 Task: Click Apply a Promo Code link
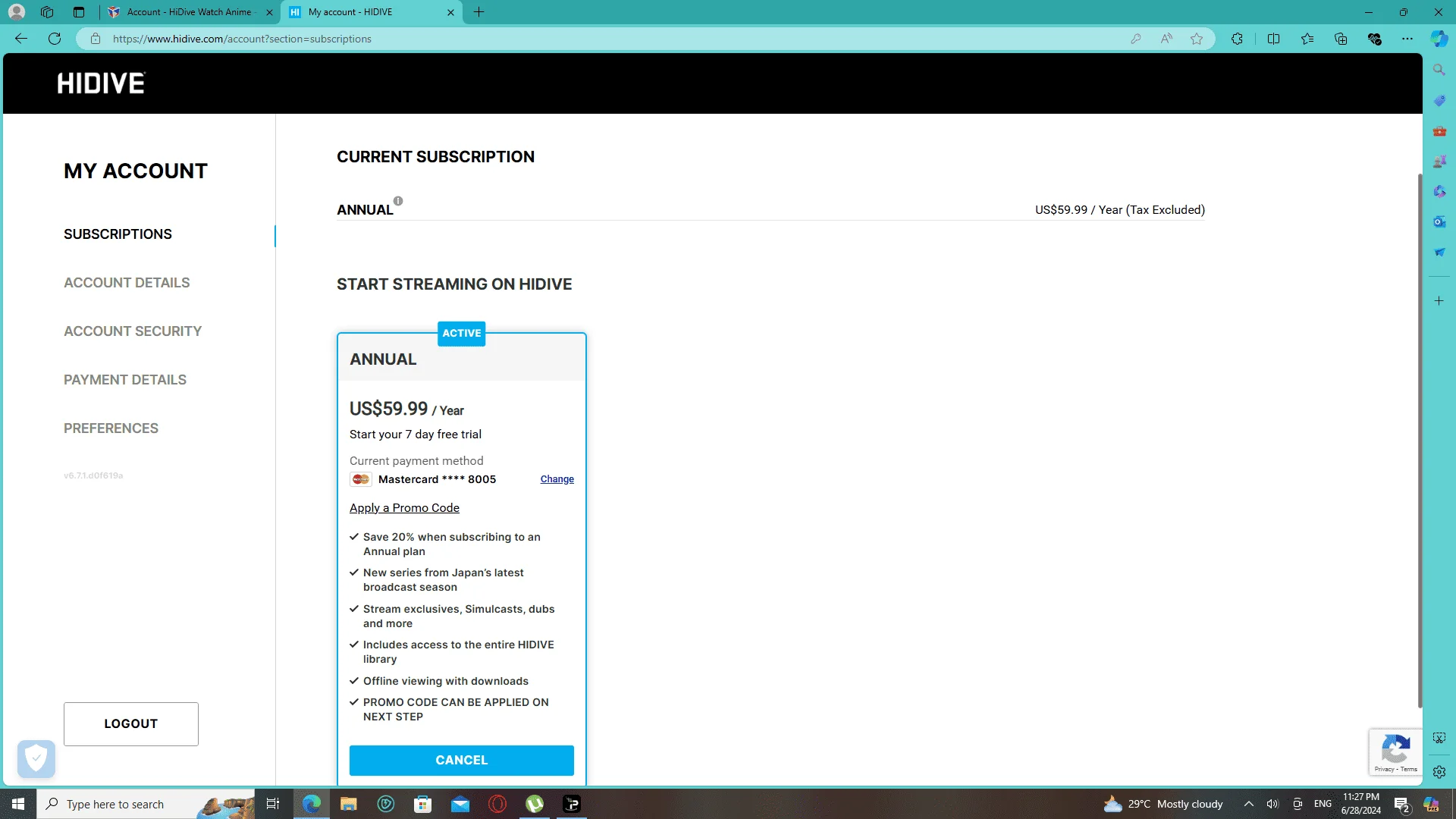pos(404,508)
